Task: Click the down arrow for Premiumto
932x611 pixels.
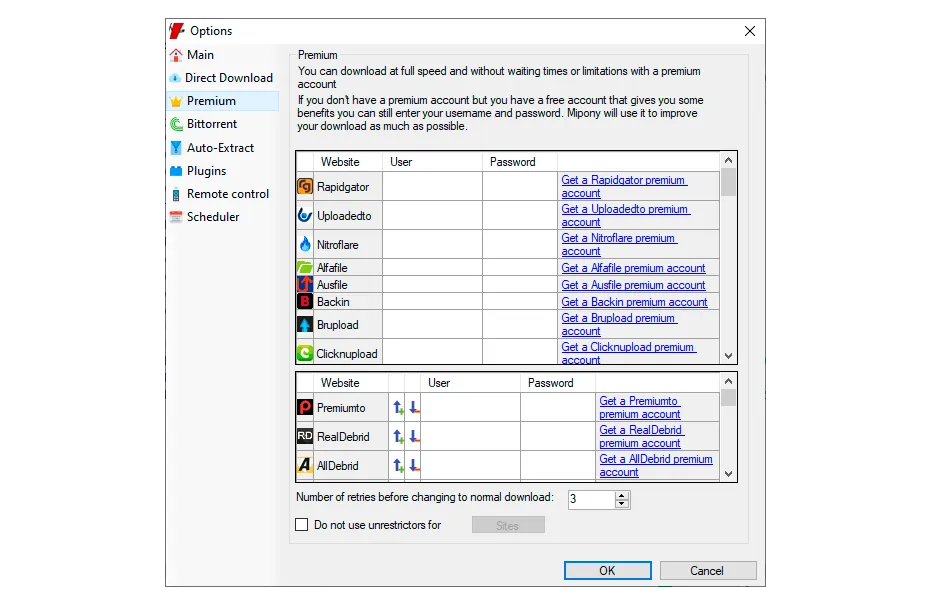Action: click(x=414, y=408)
